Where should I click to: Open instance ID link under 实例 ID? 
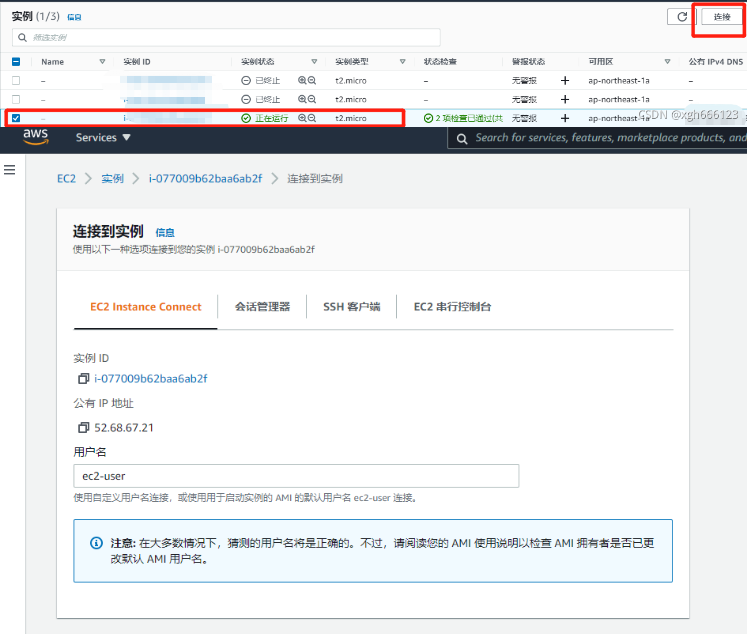click(x=151, y=379)
